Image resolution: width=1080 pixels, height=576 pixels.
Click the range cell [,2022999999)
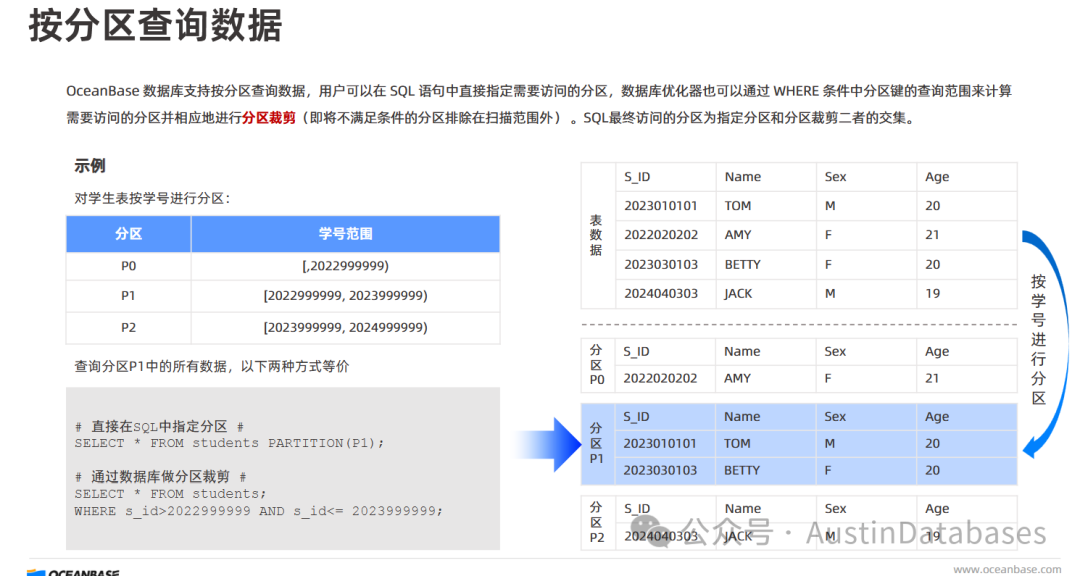pyautogui.click(x=345, y=266)
